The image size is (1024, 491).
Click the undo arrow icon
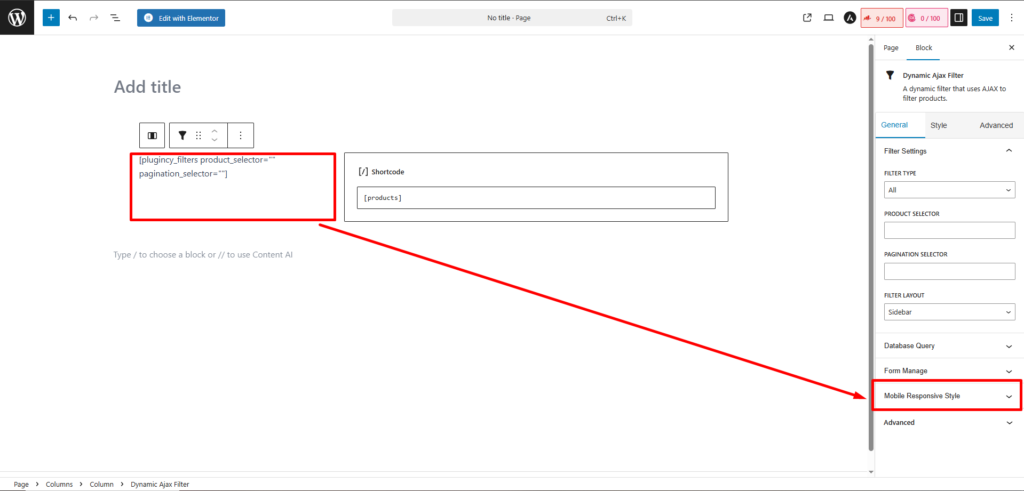tap(73, 18)
